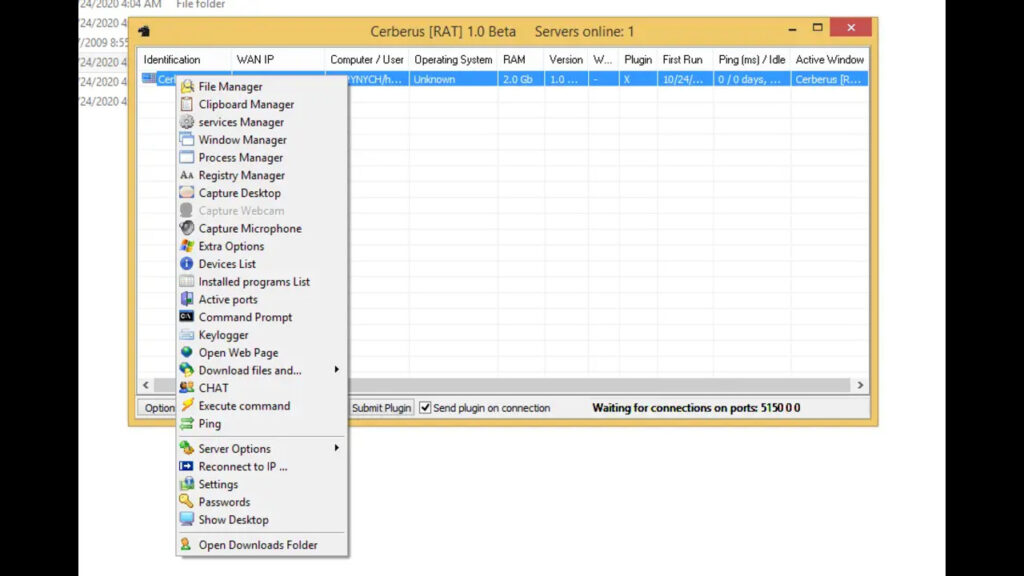Click the 2.0 Gb RAM cell
The height and width of the screenshot is (576, 1024).
pyautogui.click(x=520, y=79)
